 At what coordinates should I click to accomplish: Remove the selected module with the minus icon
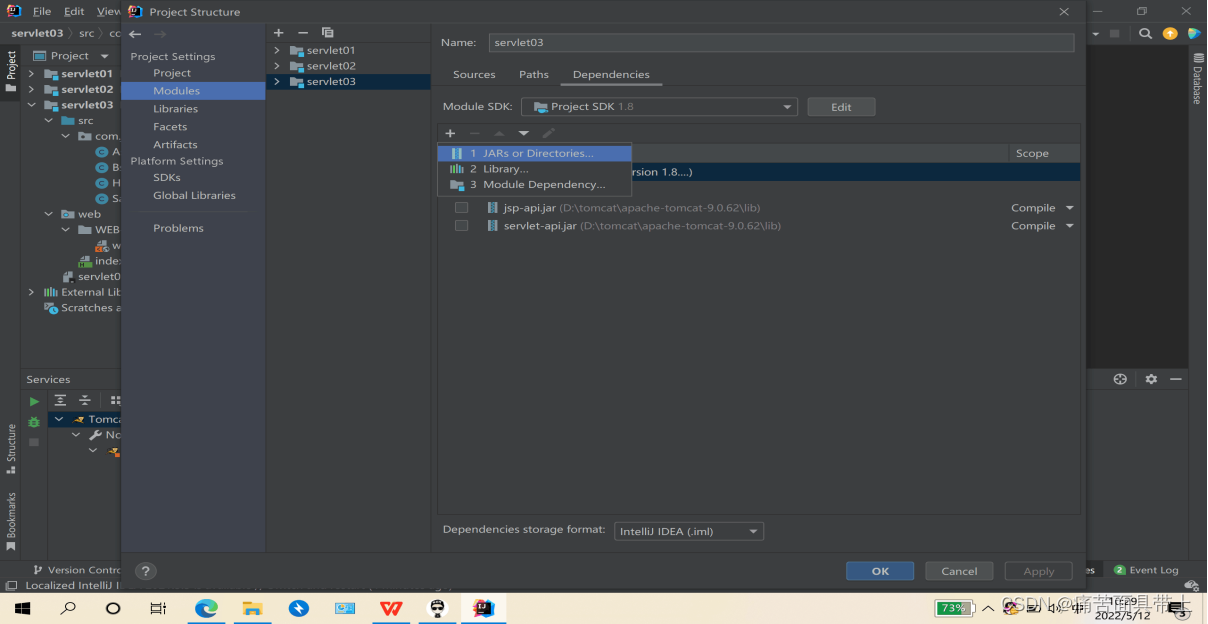coord(303,33)
